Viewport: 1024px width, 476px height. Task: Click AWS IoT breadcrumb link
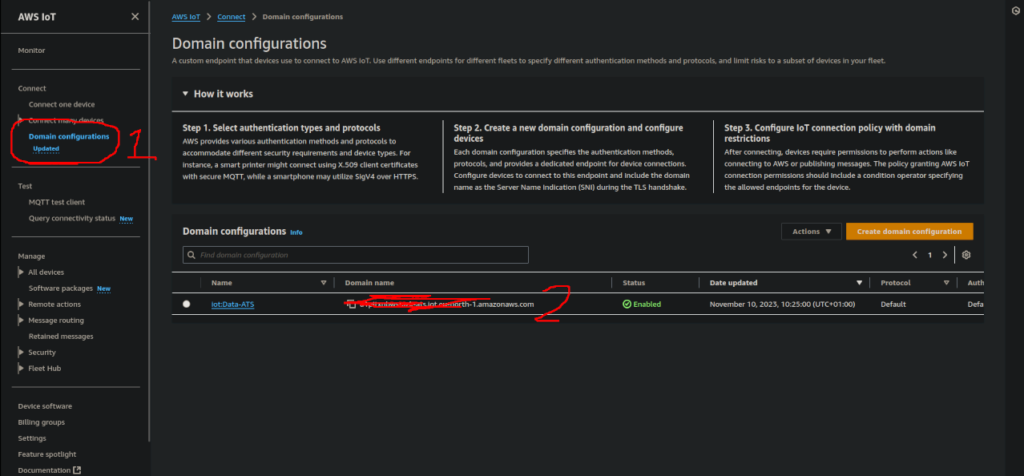186,16
